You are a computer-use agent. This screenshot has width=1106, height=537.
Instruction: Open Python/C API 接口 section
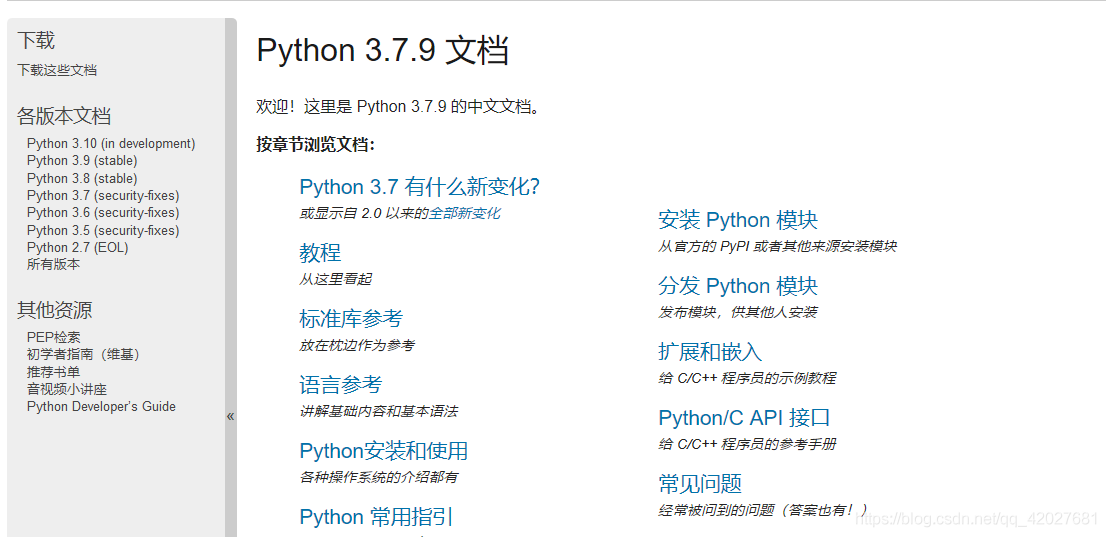coord(744,418)
